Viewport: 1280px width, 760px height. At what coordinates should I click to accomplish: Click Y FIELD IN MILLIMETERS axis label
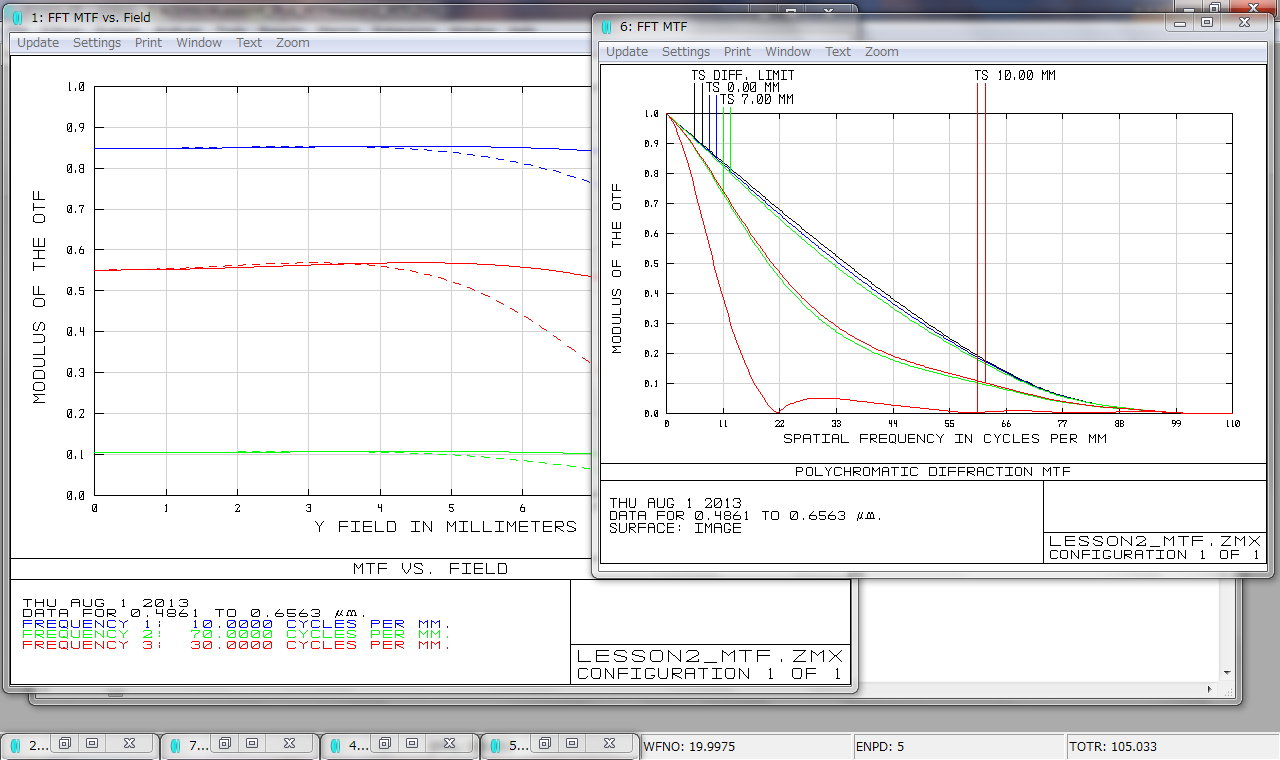tap(445, 526)
